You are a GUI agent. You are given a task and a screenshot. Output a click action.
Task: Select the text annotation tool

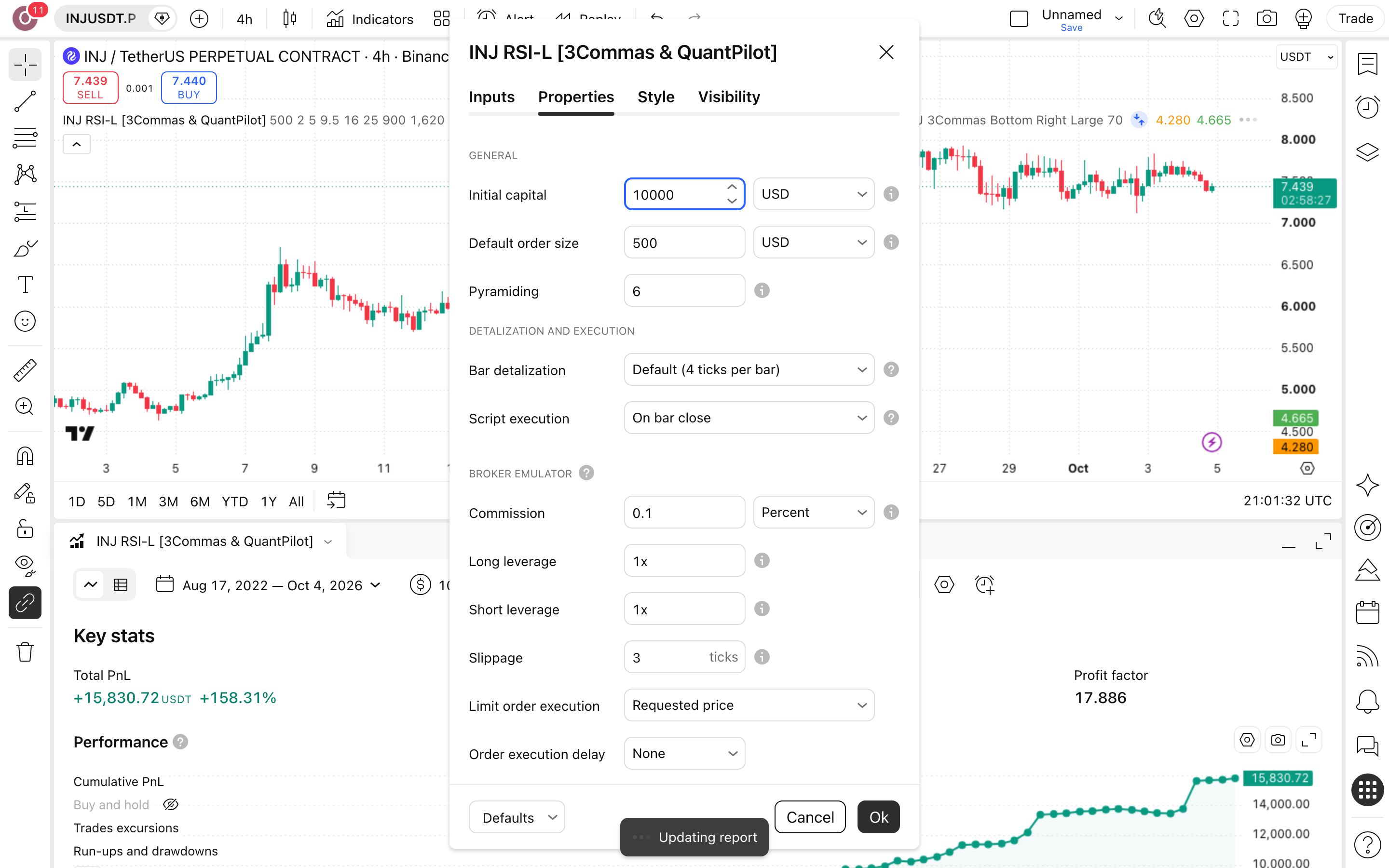pos(25,284)
